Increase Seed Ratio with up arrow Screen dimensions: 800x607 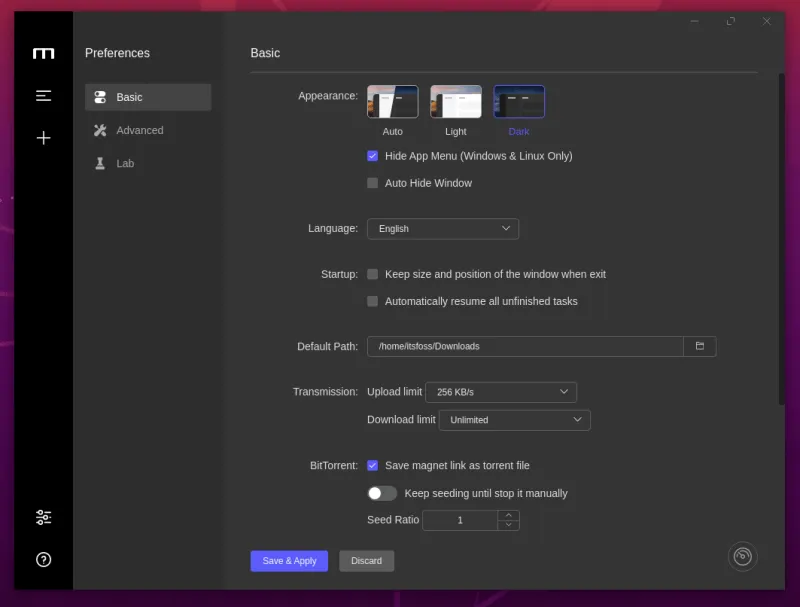coord(508,515)
